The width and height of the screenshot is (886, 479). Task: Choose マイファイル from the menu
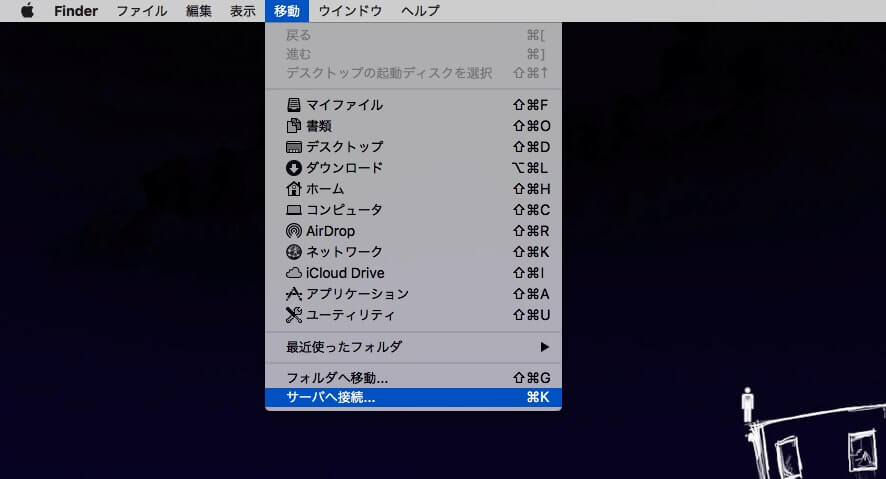[x=413, y=105]
